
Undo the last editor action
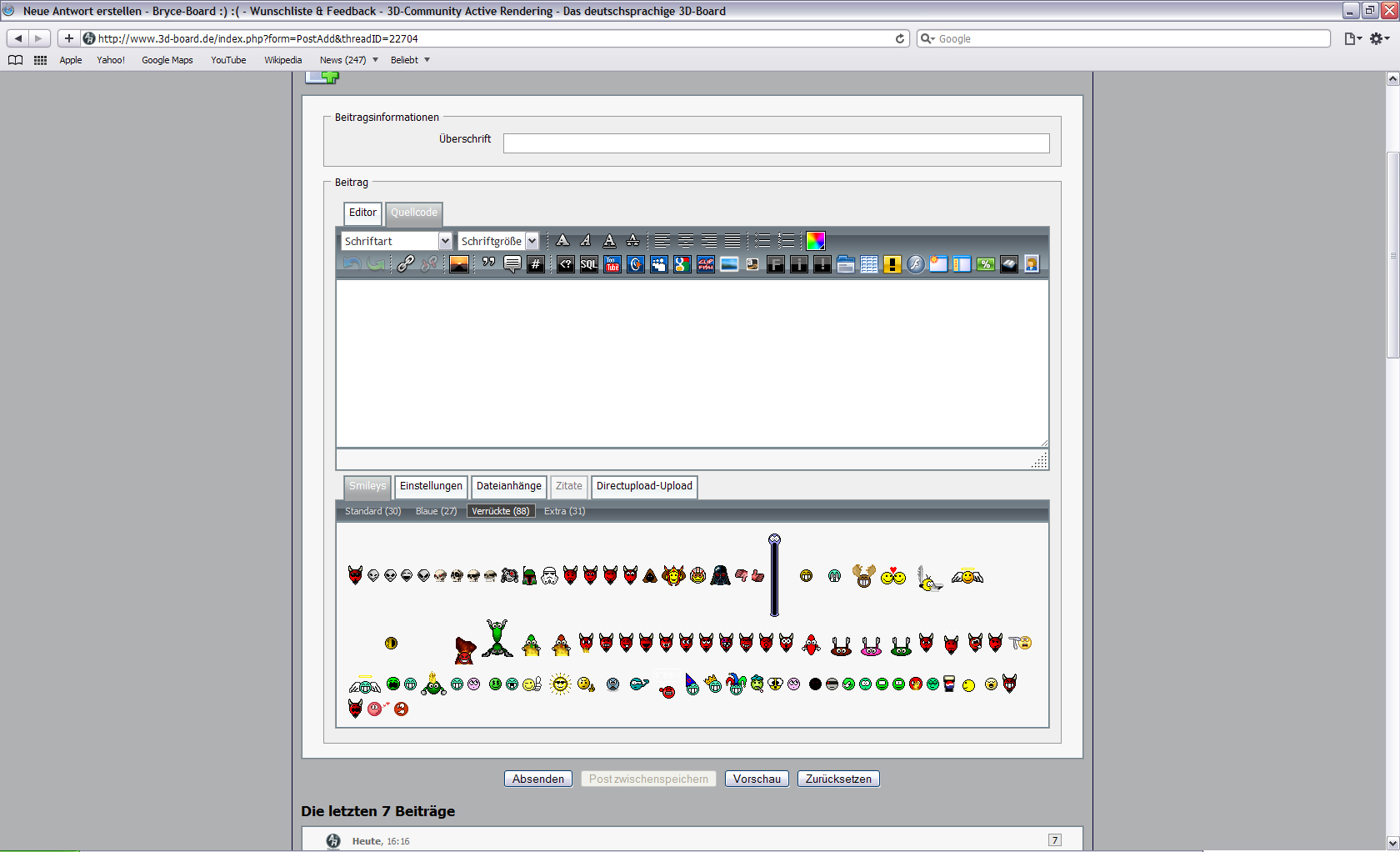pyautogui.click(x=352, y=264)
